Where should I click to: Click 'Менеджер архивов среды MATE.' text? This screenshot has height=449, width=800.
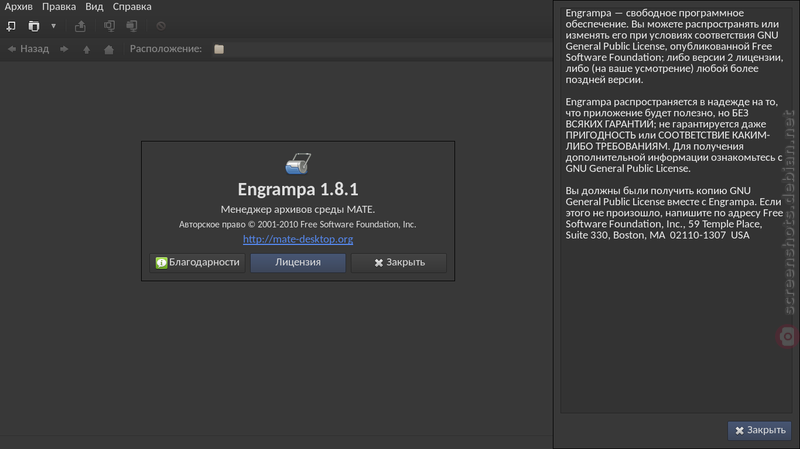[298, 209]
